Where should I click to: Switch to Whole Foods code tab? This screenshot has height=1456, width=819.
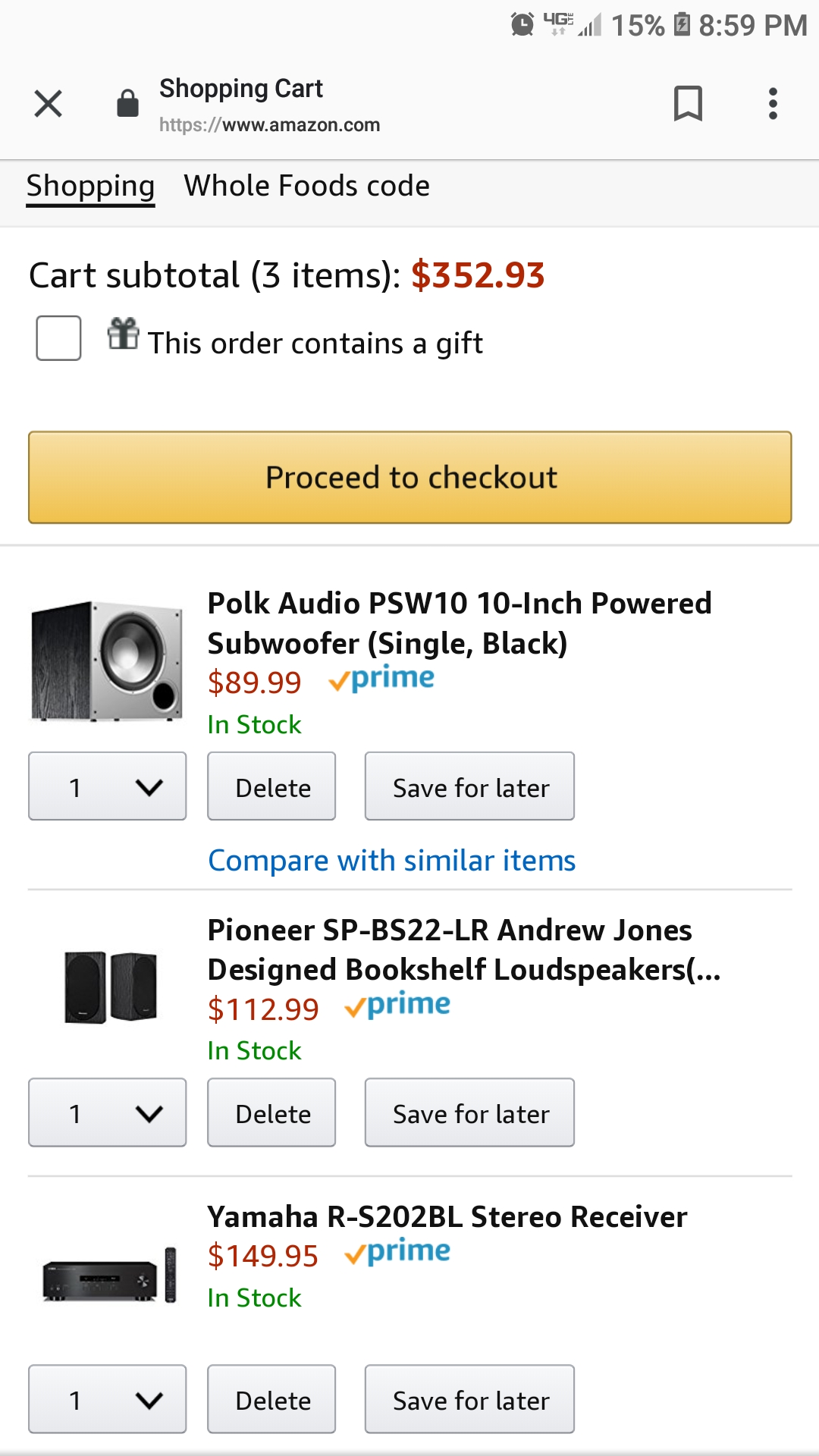pos(306,187)
